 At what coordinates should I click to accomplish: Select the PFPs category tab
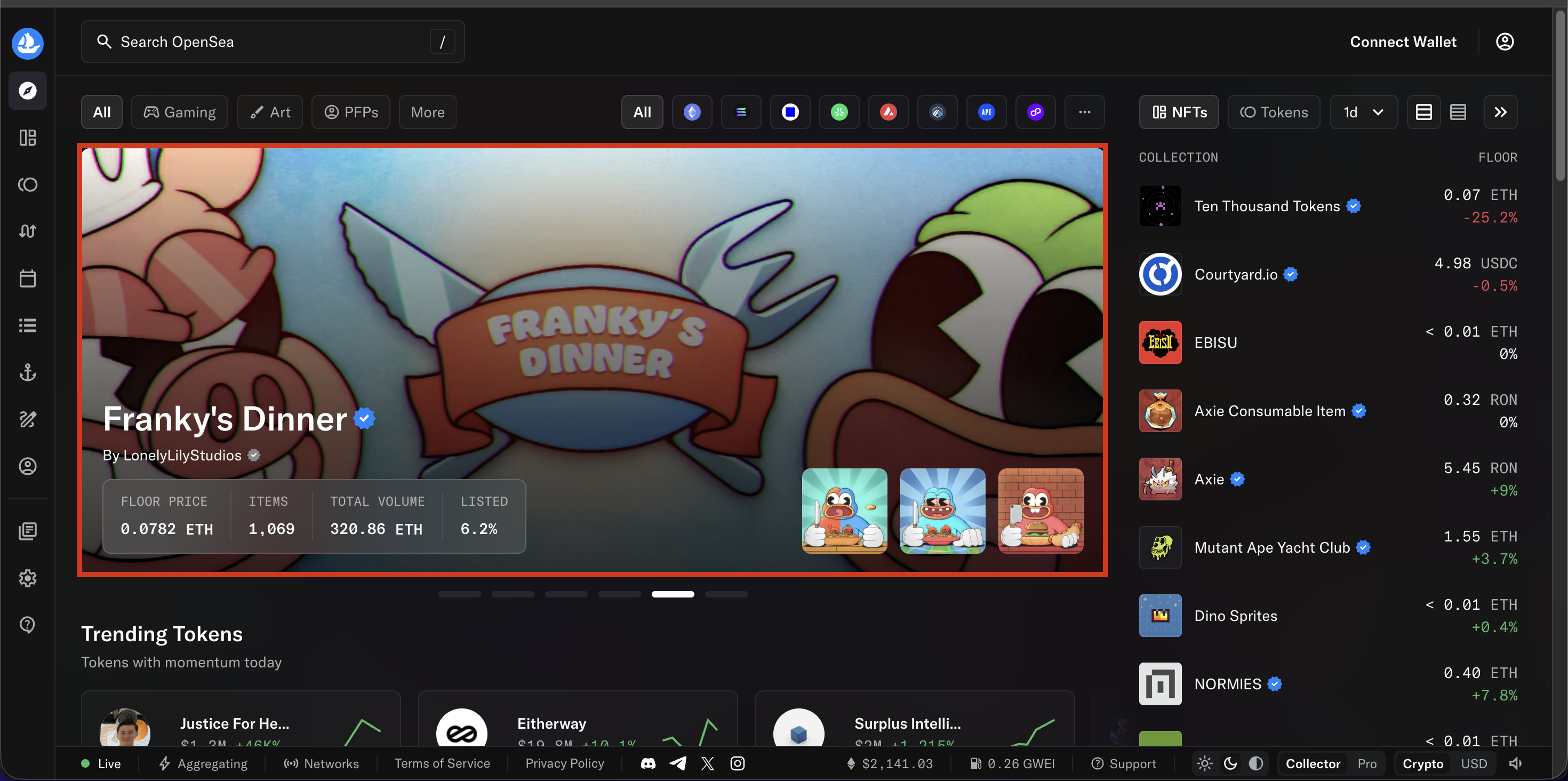click(351, 112)
